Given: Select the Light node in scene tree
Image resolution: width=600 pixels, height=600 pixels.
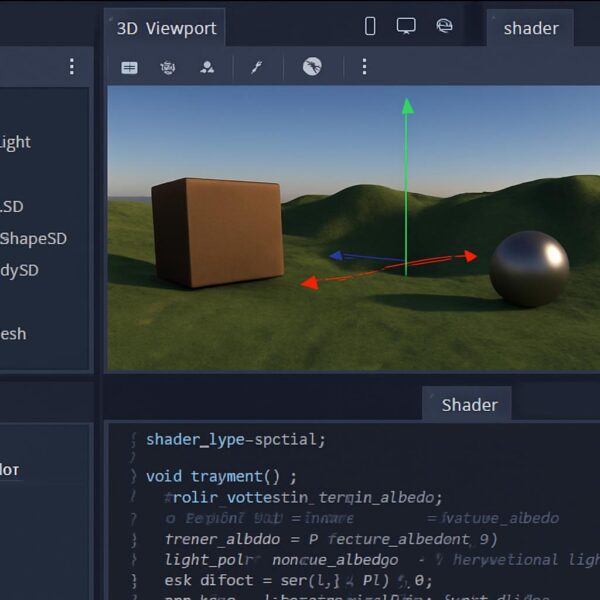Looking at the screenshot, I should 15,142.
